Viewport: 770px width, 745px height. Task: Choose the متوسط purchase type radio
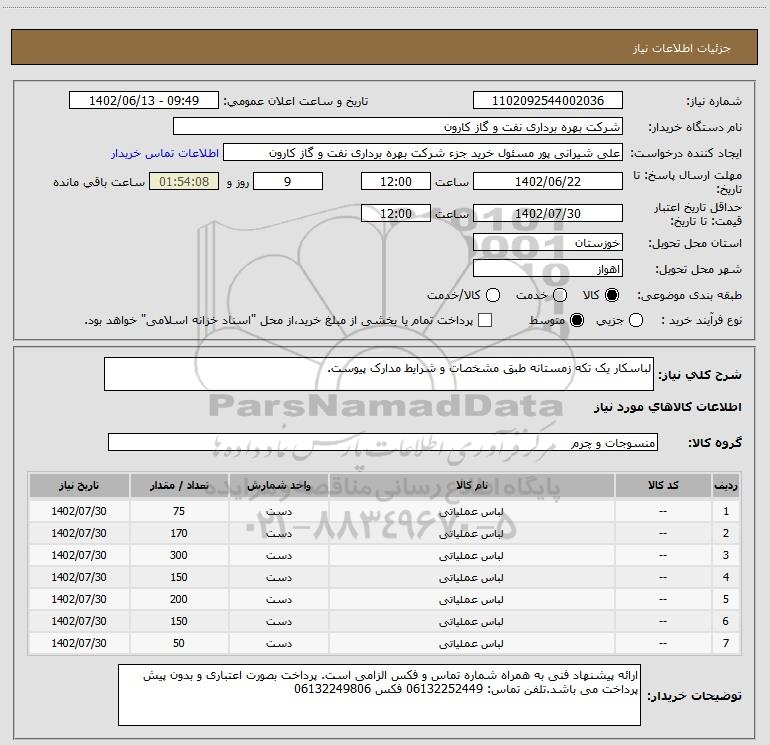(577, 320)
